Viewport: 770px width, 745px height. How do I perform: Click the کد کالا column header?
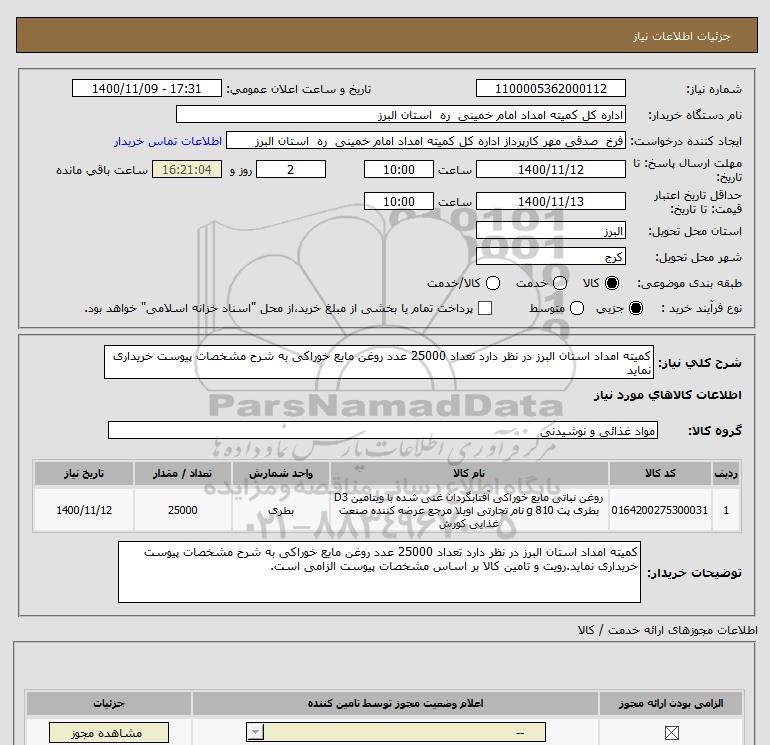point(660,473)
